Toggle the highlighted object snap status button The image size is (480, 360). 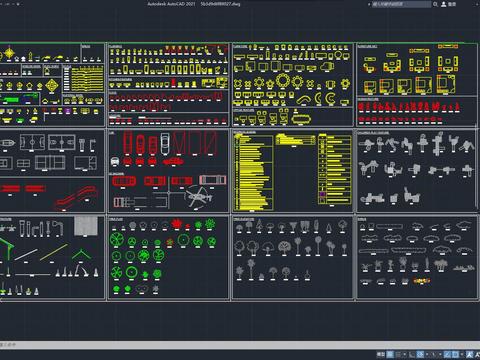455,354
